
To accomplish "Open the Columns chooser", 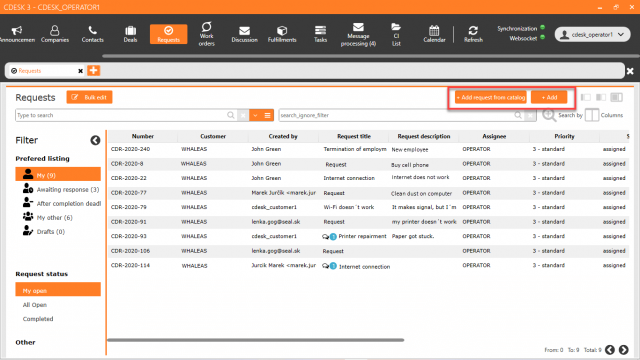I will [x=604, y=116].
